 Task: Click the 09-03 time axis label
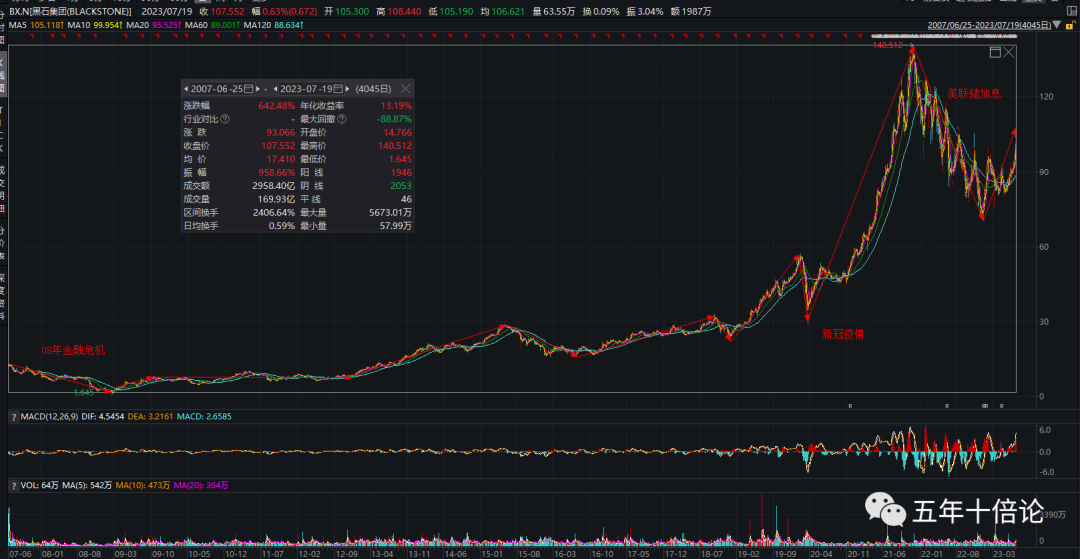click(125, 553)
